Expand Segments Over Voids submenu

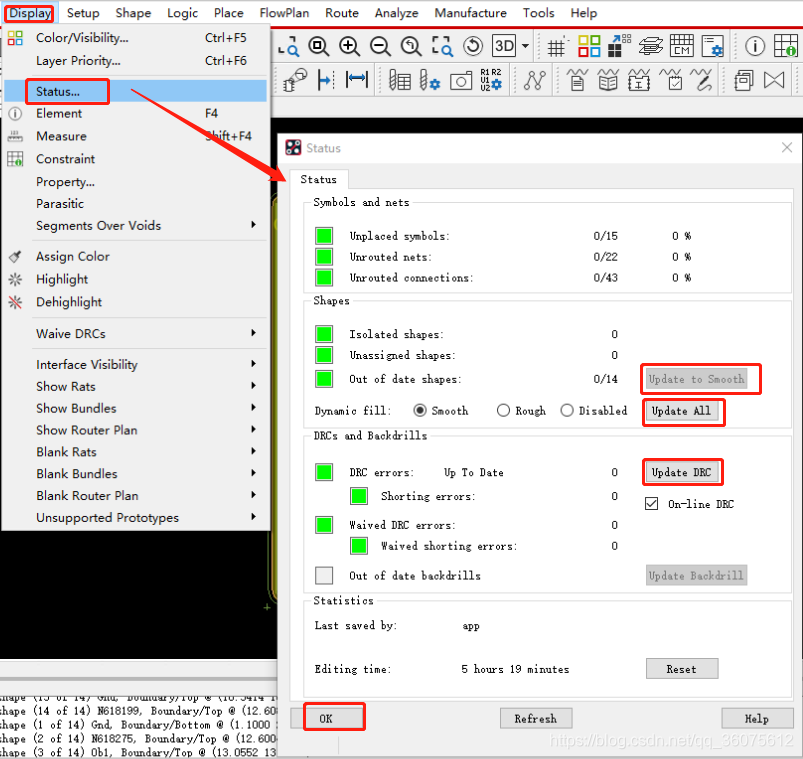pyautogui.click(x=135, y=225)
